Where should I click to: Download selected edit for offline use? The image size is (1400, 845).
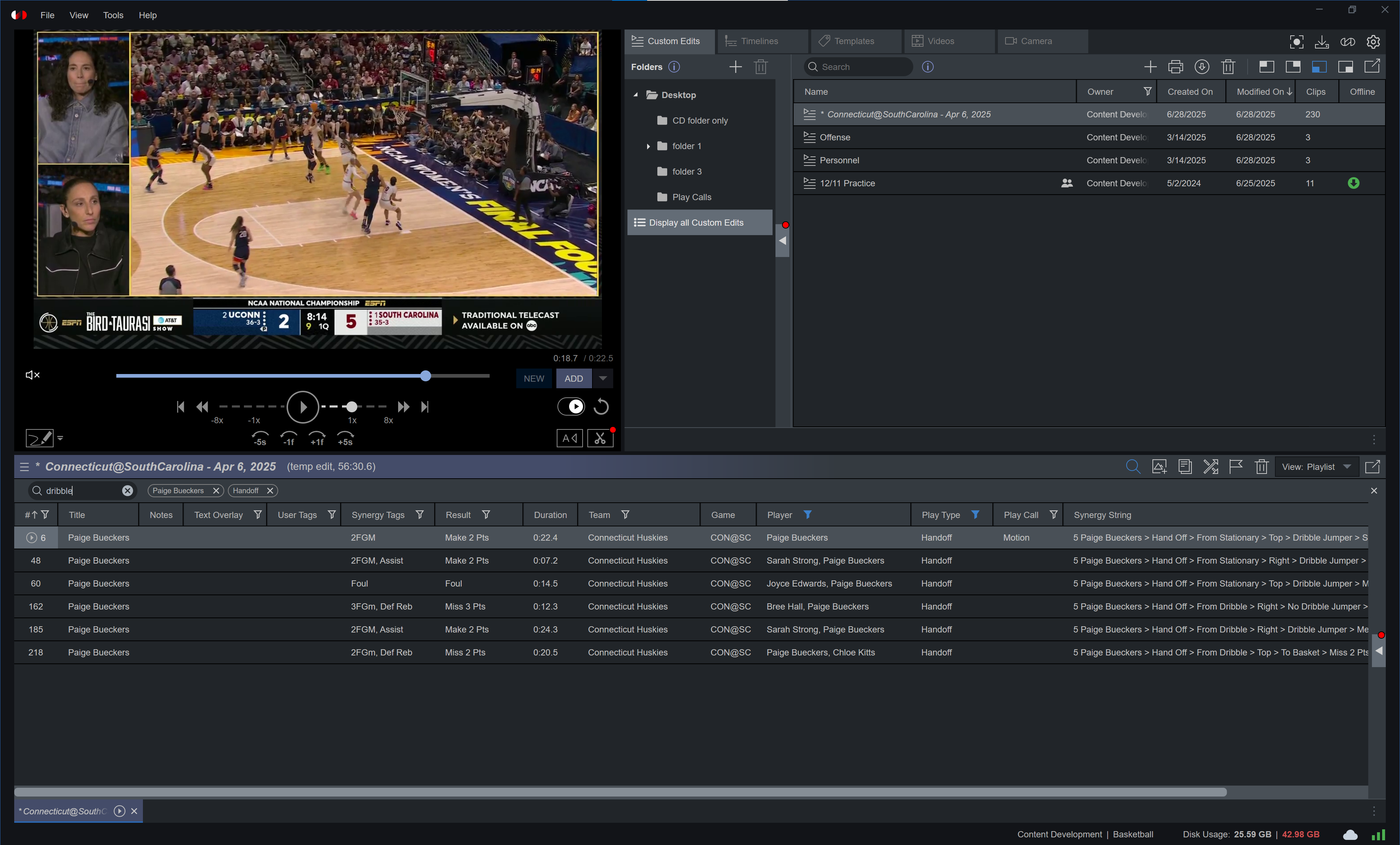click(x=1202, y=66)
